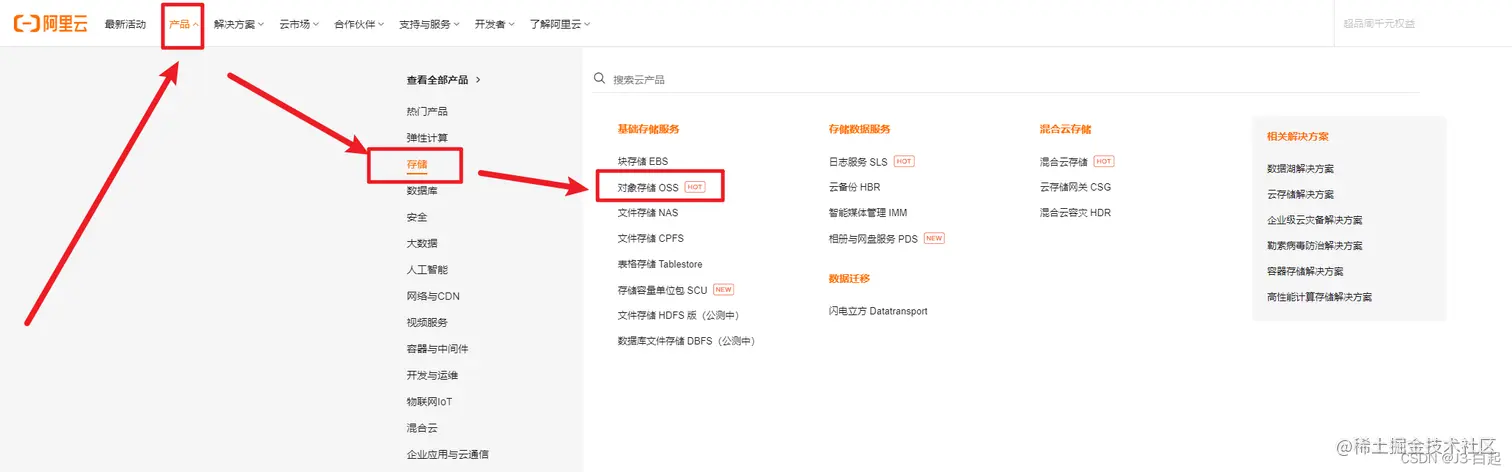Open 混合云容灾 HDR product

(1075, 213)
